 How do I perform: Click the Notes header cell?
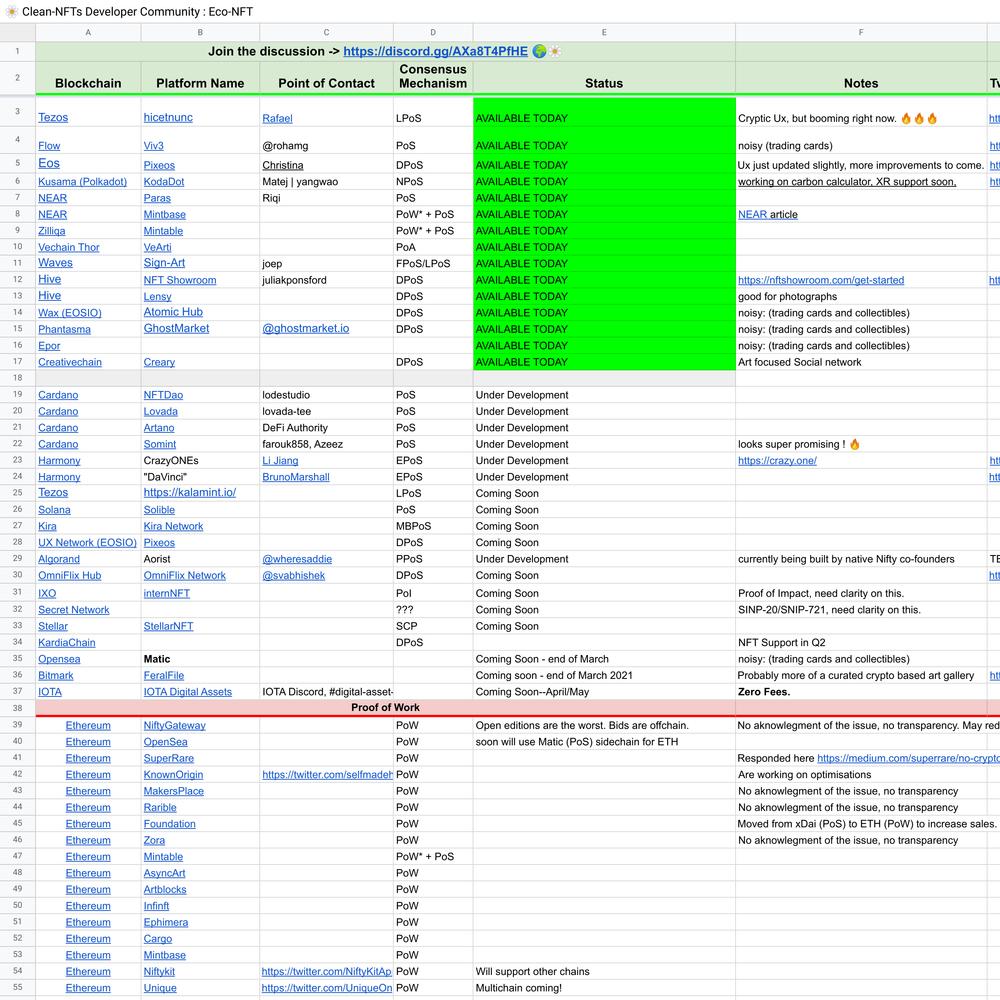861,78
